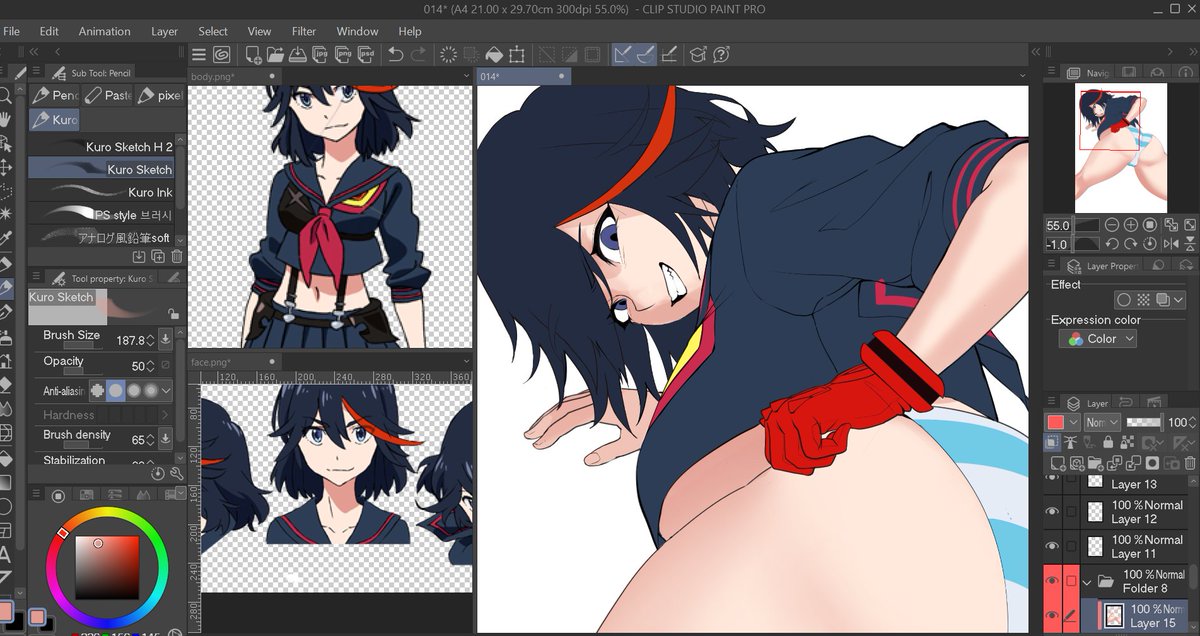Screen dimensions: 1200x636
Task: Create a new raster layer icon
Action: pos(1056,463)
